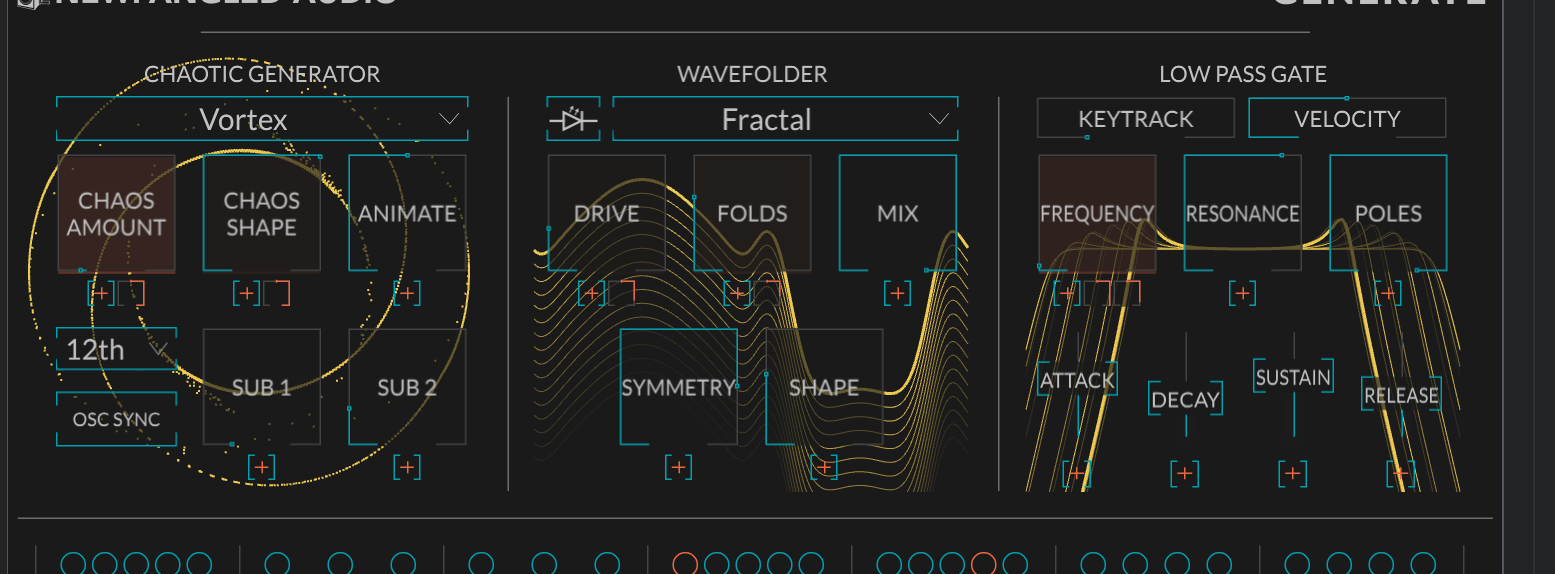This screenshot has width=1555, height=574.
Task: Click the SYMMETRY control box
Action: point(679,387)
